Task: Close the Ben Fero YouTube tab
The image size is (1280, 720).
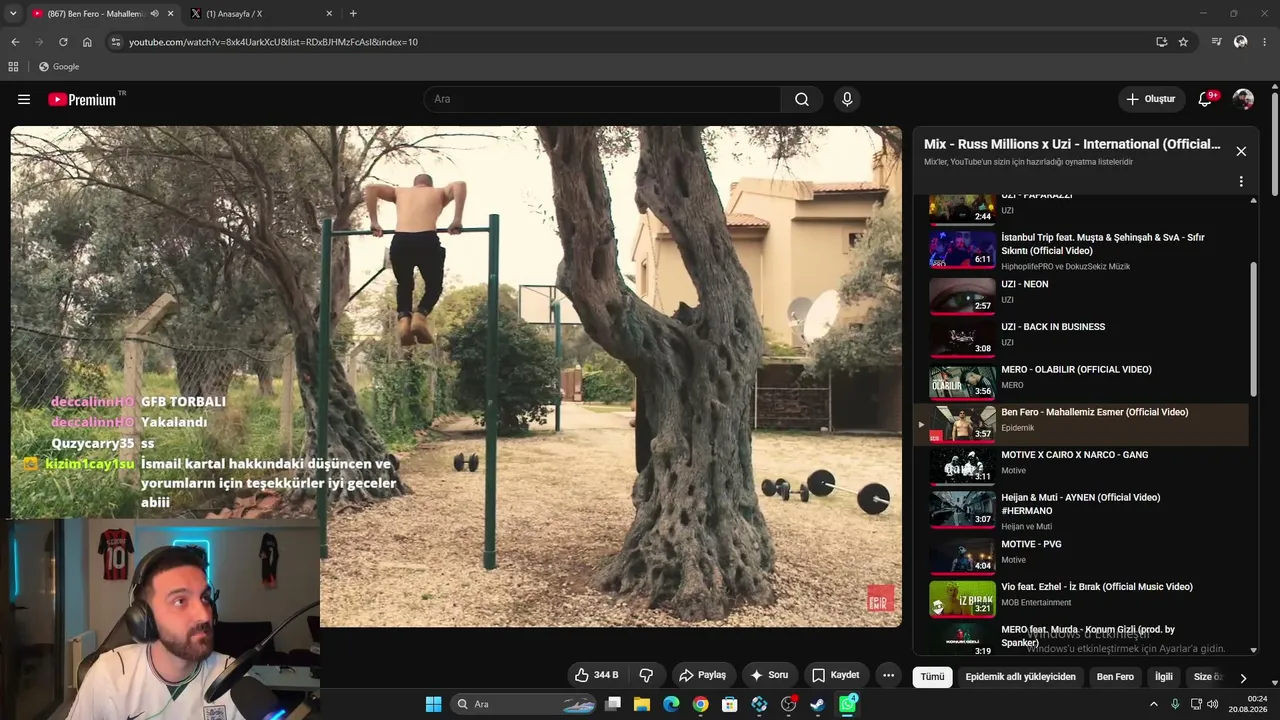Action: coord(170,14)
